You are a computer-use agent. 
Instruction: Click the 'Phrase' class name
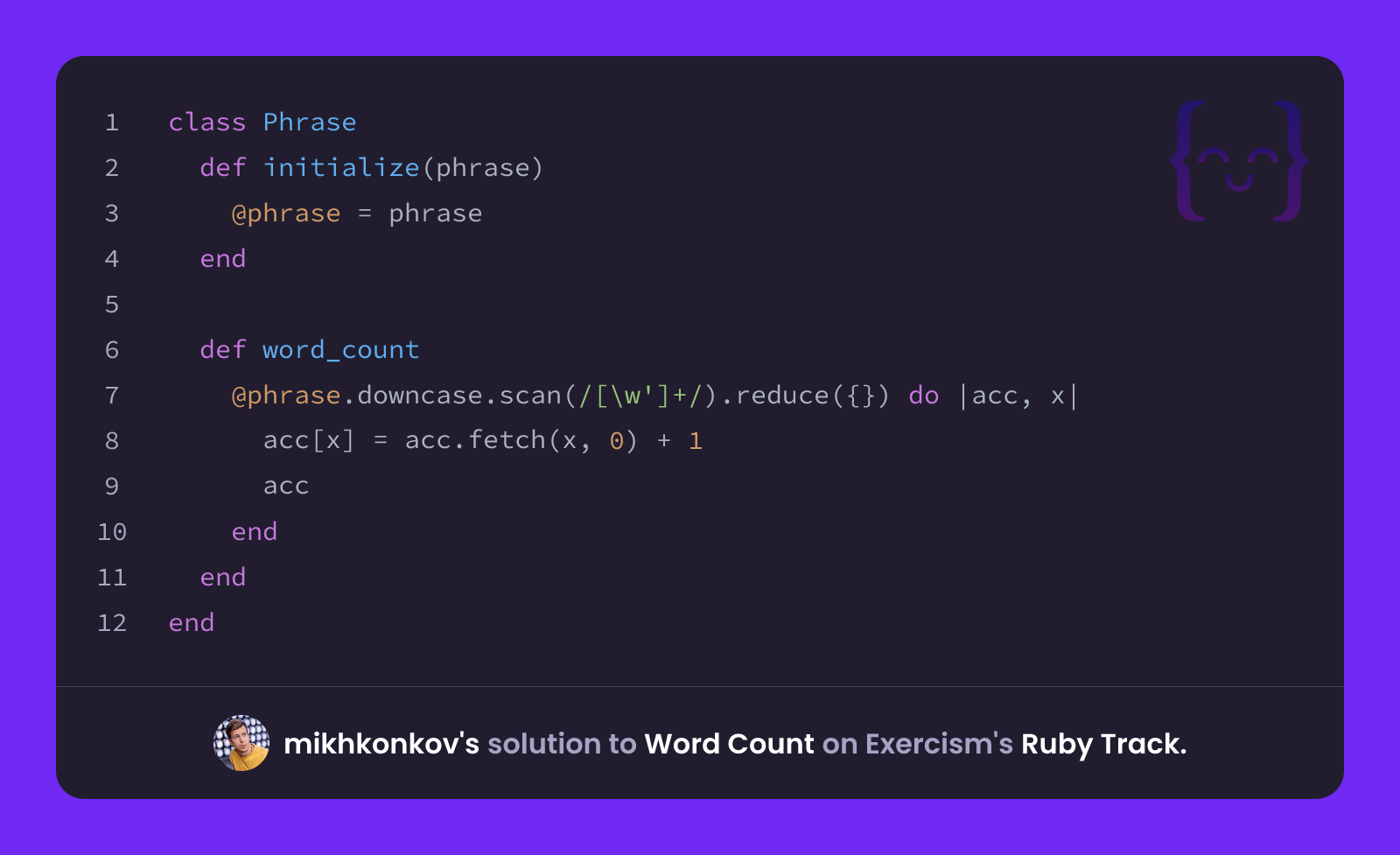pyautogui.click(x=310, y=122)
